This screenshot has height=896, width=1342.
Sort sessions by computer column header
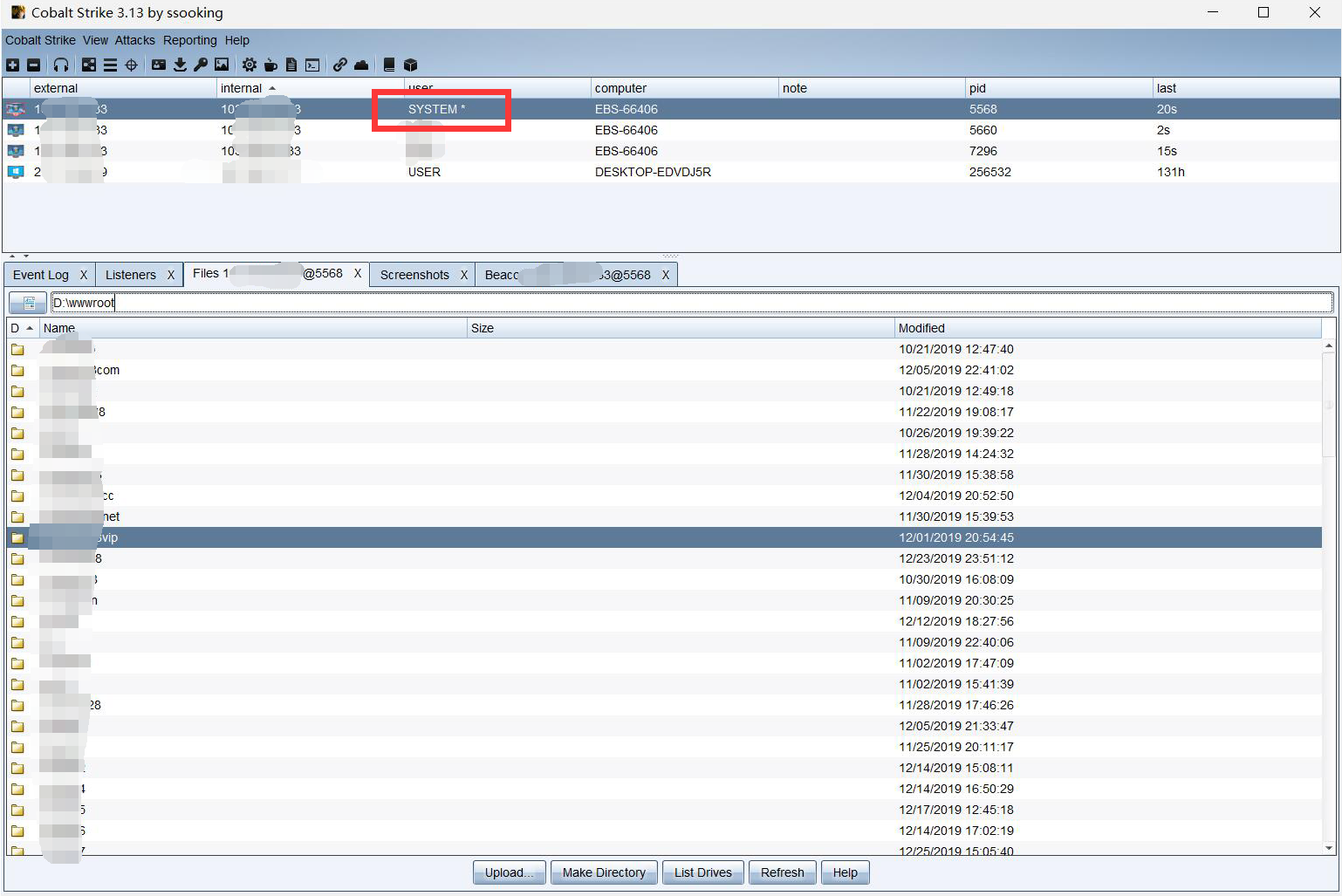(684, 88)
